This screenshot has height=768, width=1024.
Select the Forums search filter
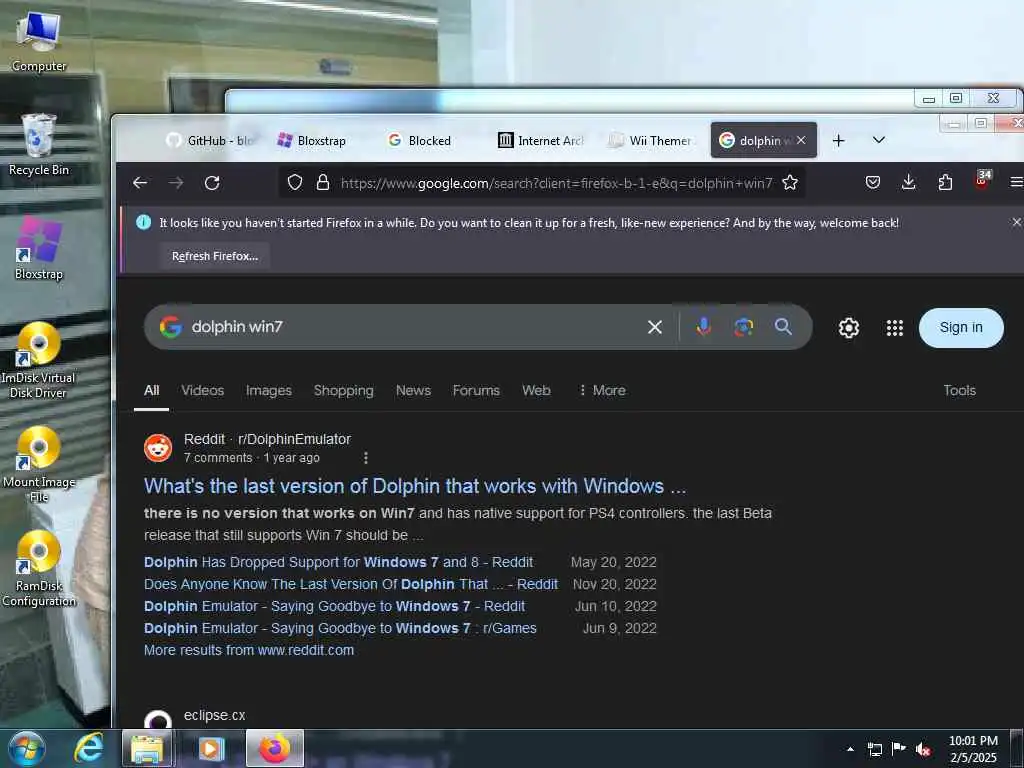(x=476, y=391)
